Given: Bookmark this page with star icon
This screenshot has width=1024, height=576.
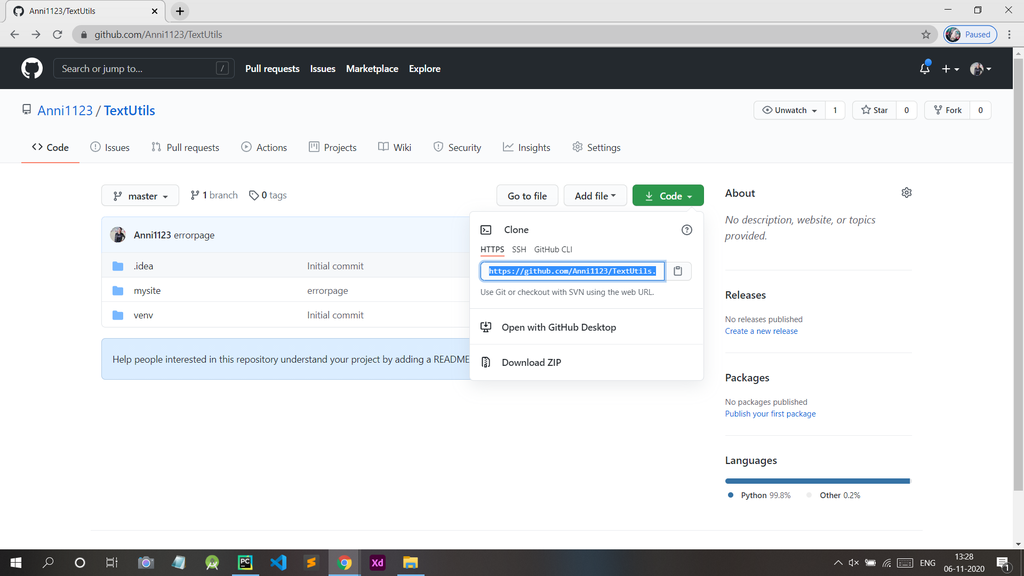Looking at the screenshot, I should [x=925, y=35].
